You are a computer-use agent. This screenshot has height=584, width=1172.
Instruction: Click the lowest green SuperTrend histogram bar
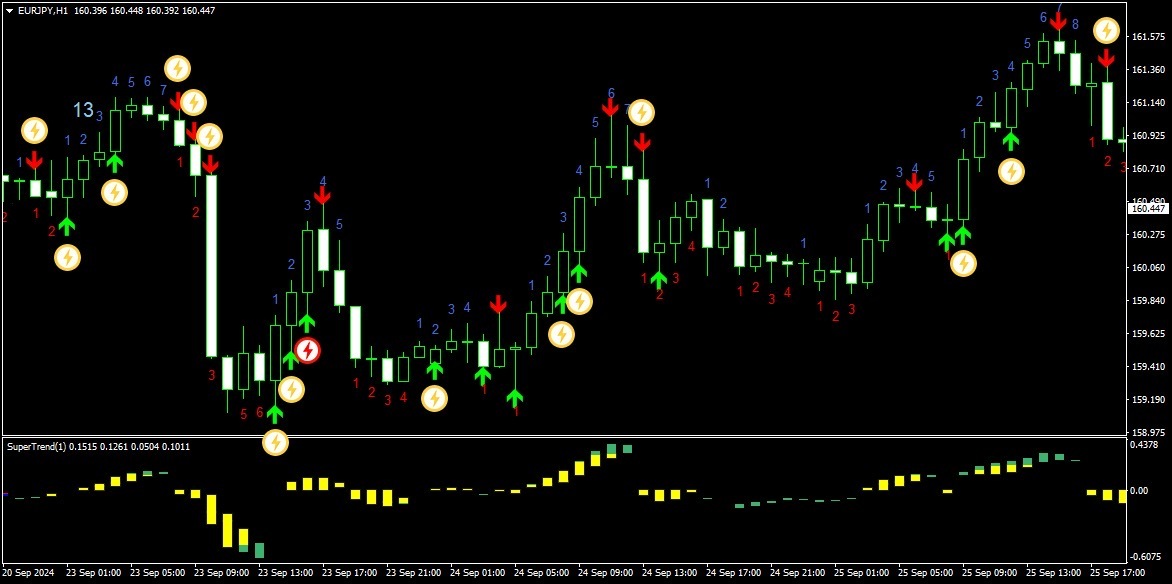click(259, 550)
